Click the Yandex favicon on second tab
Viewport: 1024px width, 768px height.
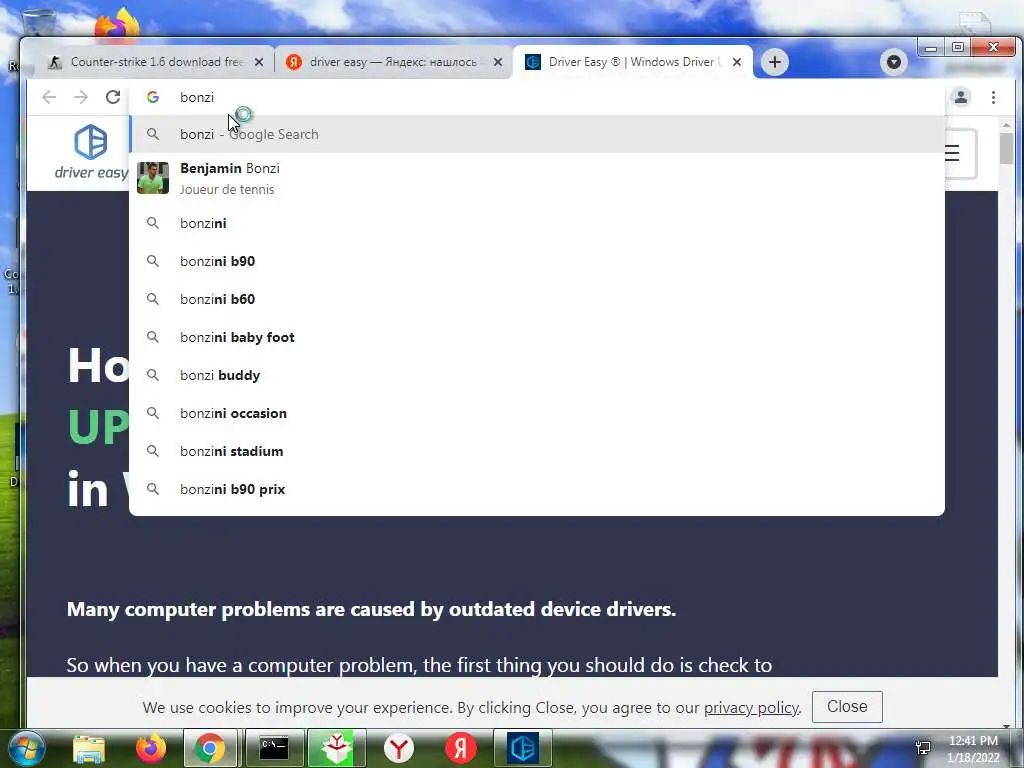pos(294,62)
